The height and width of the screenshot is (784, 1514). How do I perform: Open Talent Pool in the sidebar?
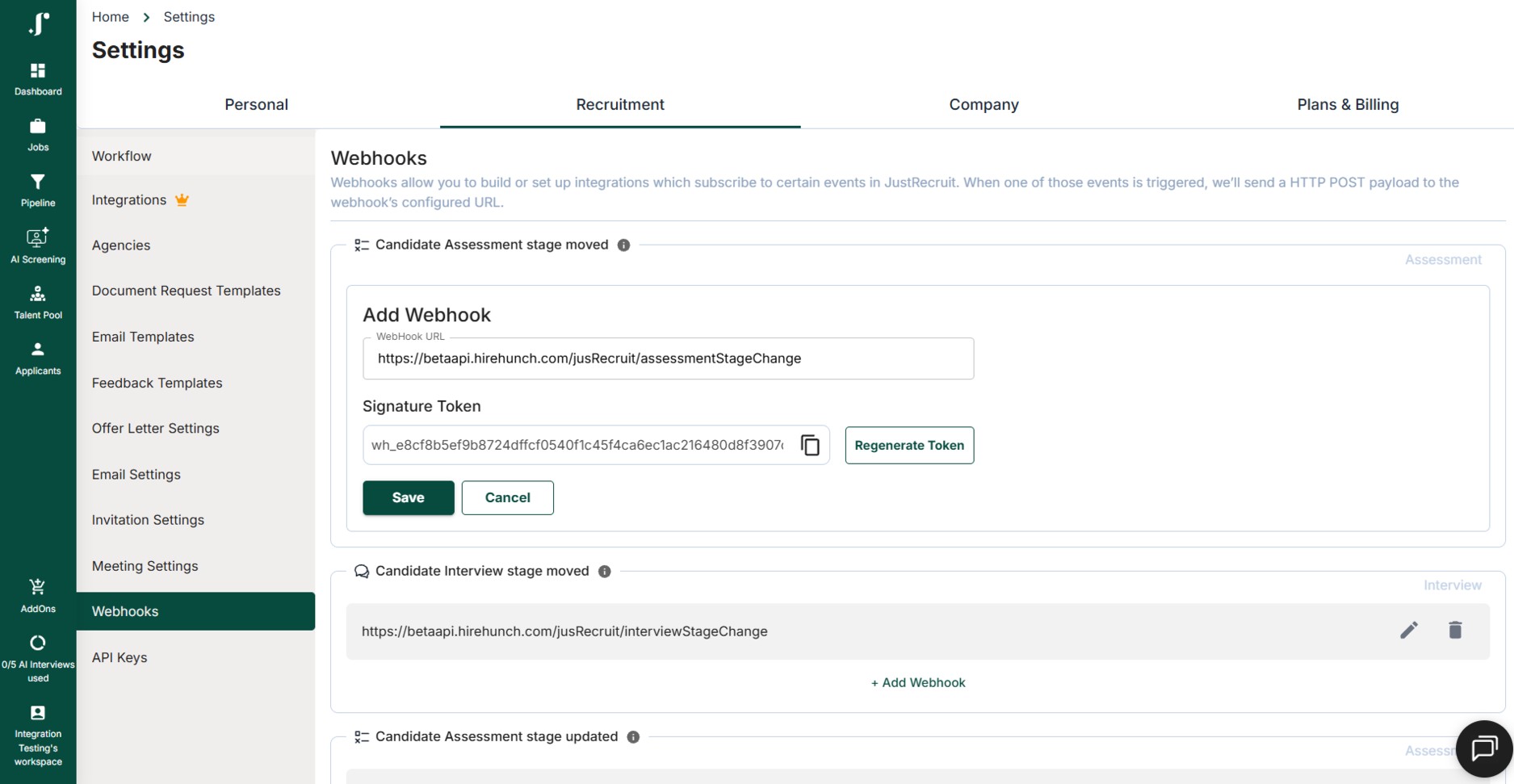(x=38, y=303)
